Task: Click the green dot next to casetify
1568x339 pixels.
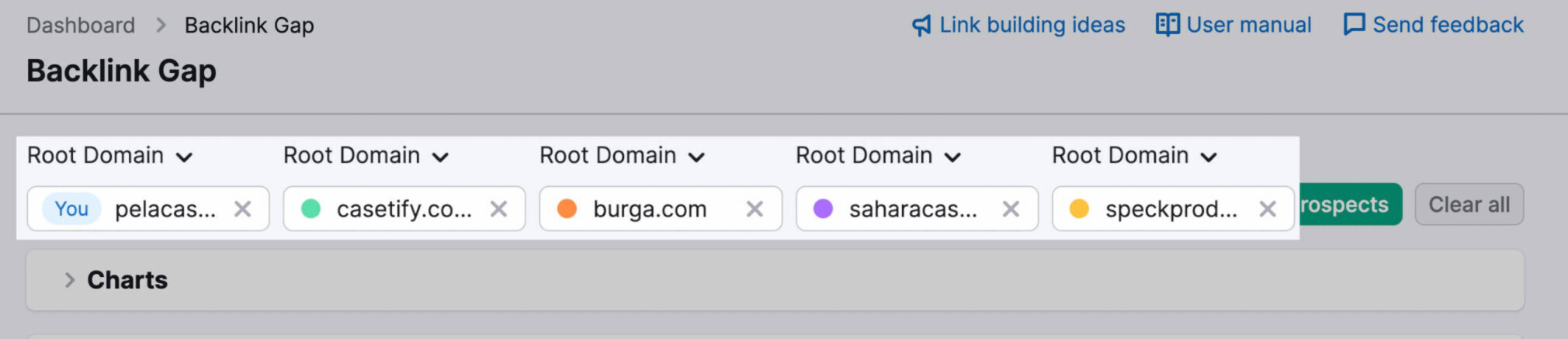Action: tap(311, 209)
